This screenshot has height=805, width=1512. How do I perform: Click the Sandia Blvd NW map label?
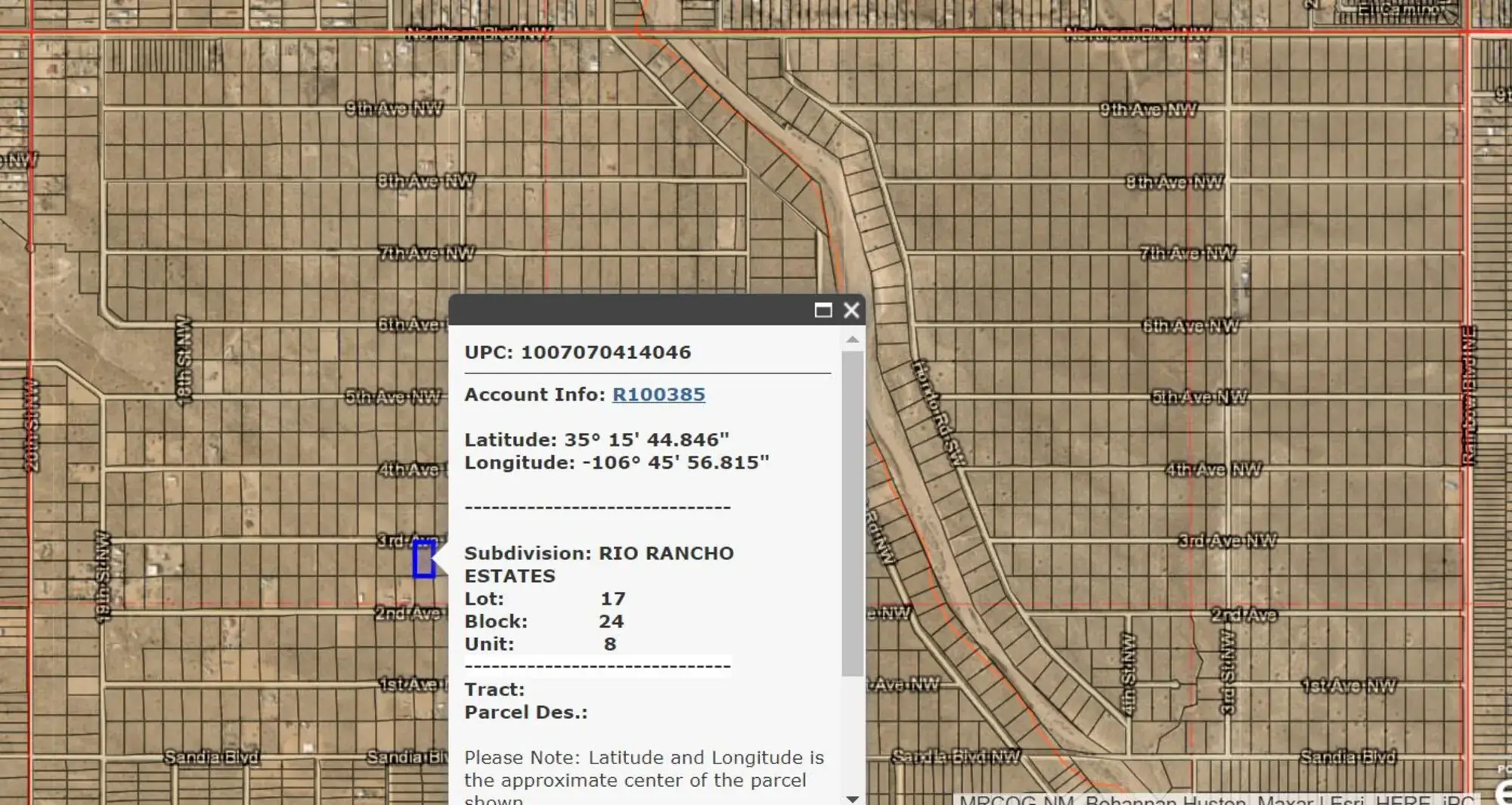pos(956,757)
